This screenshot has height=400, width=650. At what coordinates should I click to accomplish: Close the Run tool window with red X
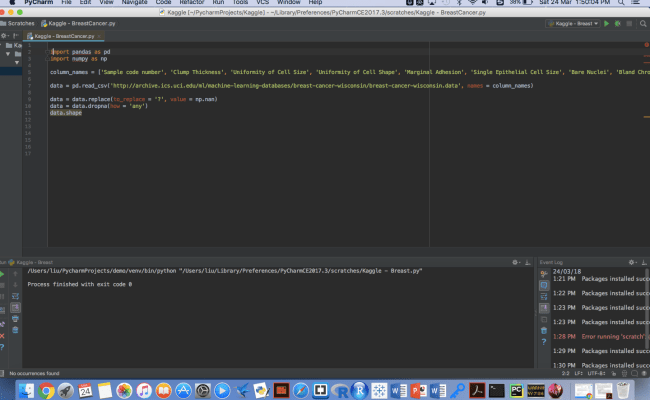(x=2, y=336)
